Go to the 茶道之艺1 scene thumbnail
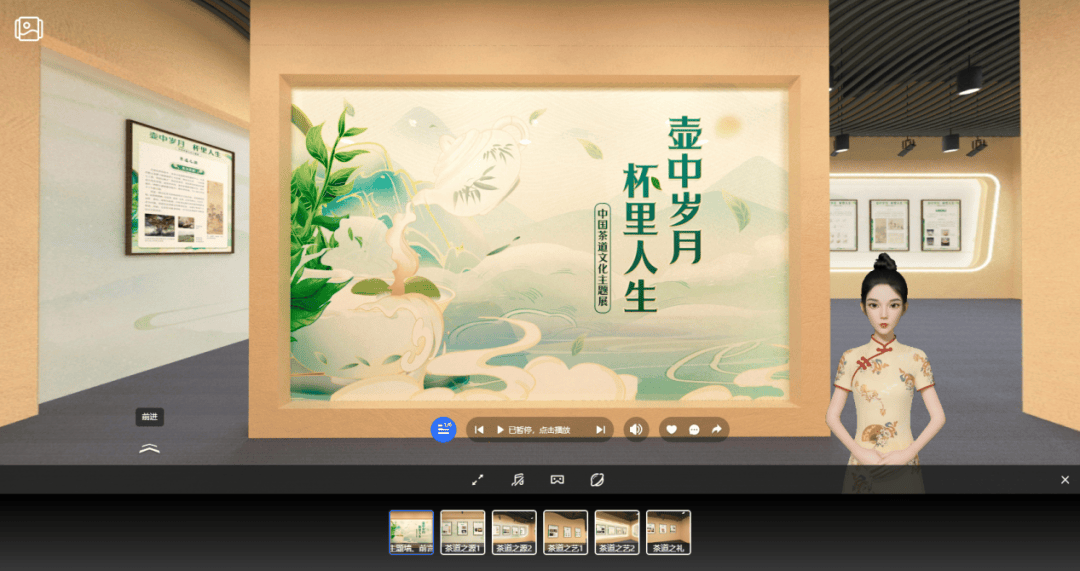Image resolution: width=1080 pixels, height=571 pixels. [x=565, y=532]
